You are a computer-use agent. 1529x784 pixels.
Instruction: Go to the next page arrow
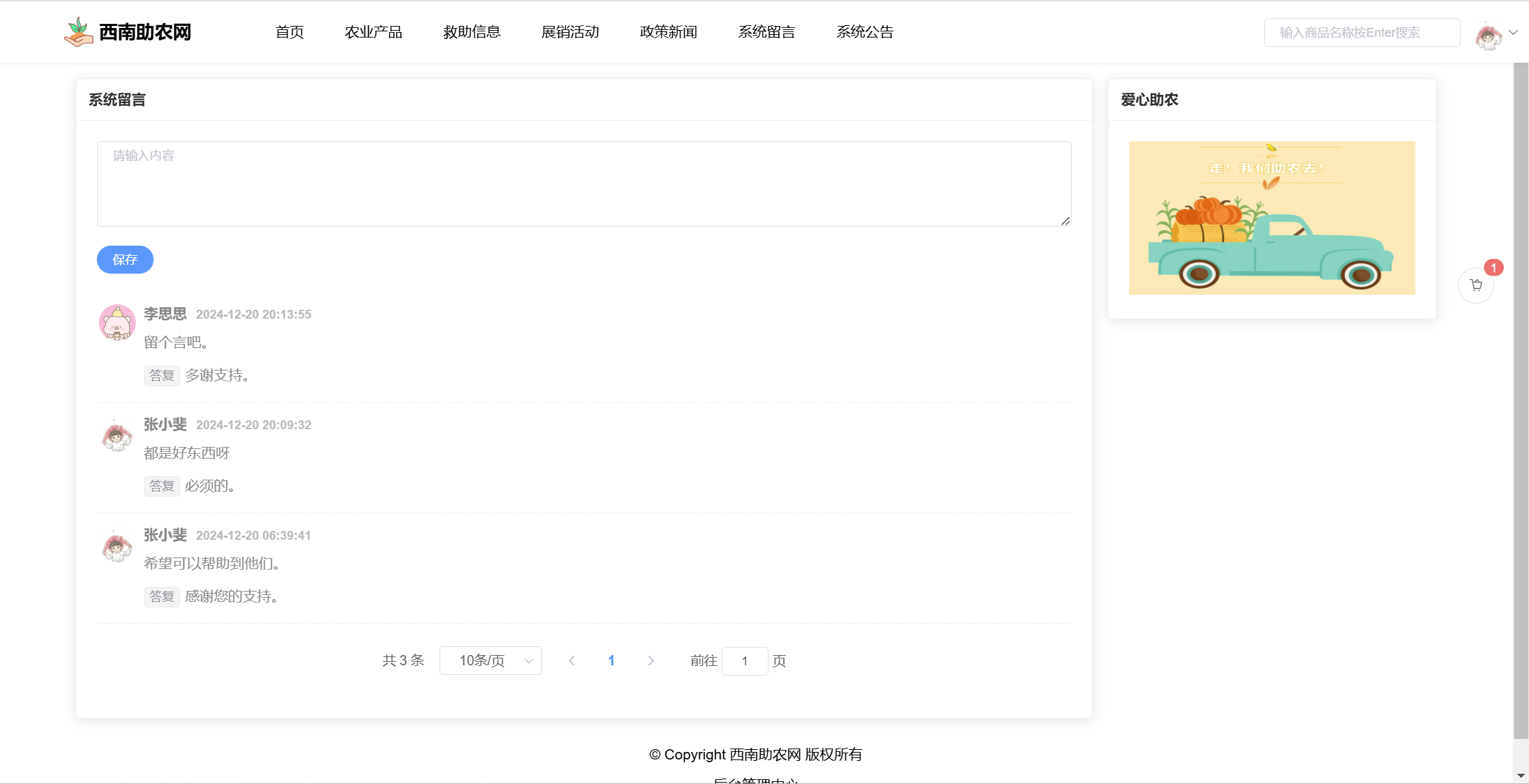click(651, 660)
